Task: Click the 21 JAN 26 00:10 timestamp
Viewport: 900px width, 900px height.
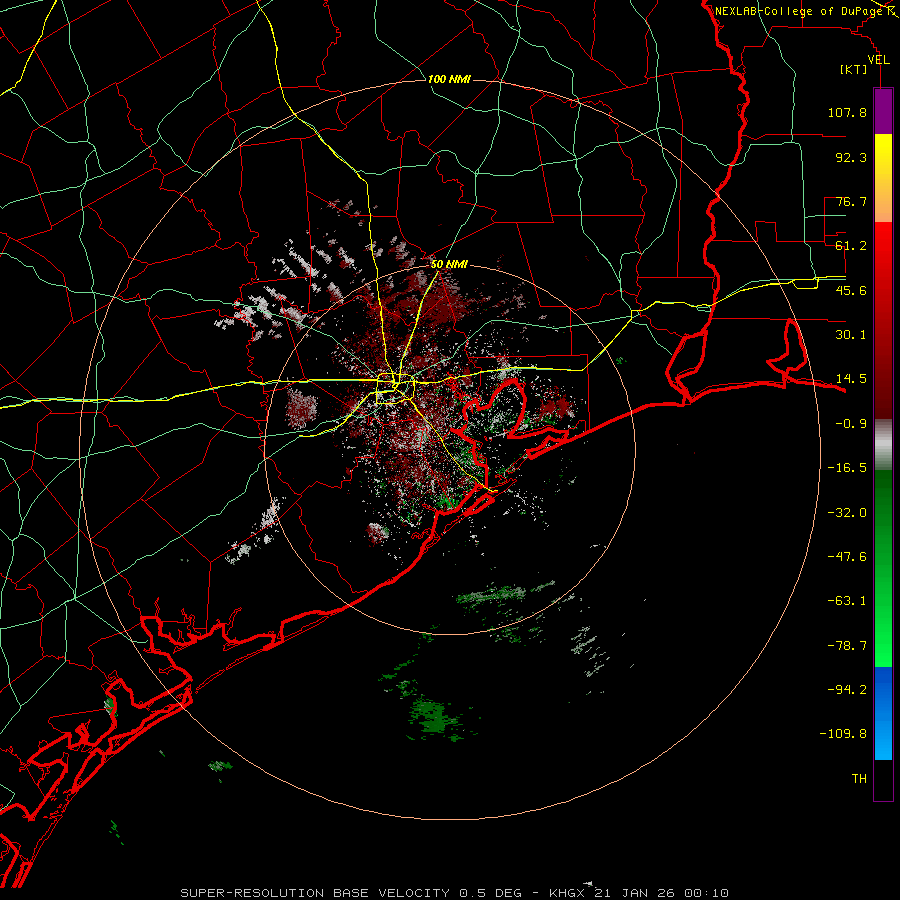Action: [661, 893]
